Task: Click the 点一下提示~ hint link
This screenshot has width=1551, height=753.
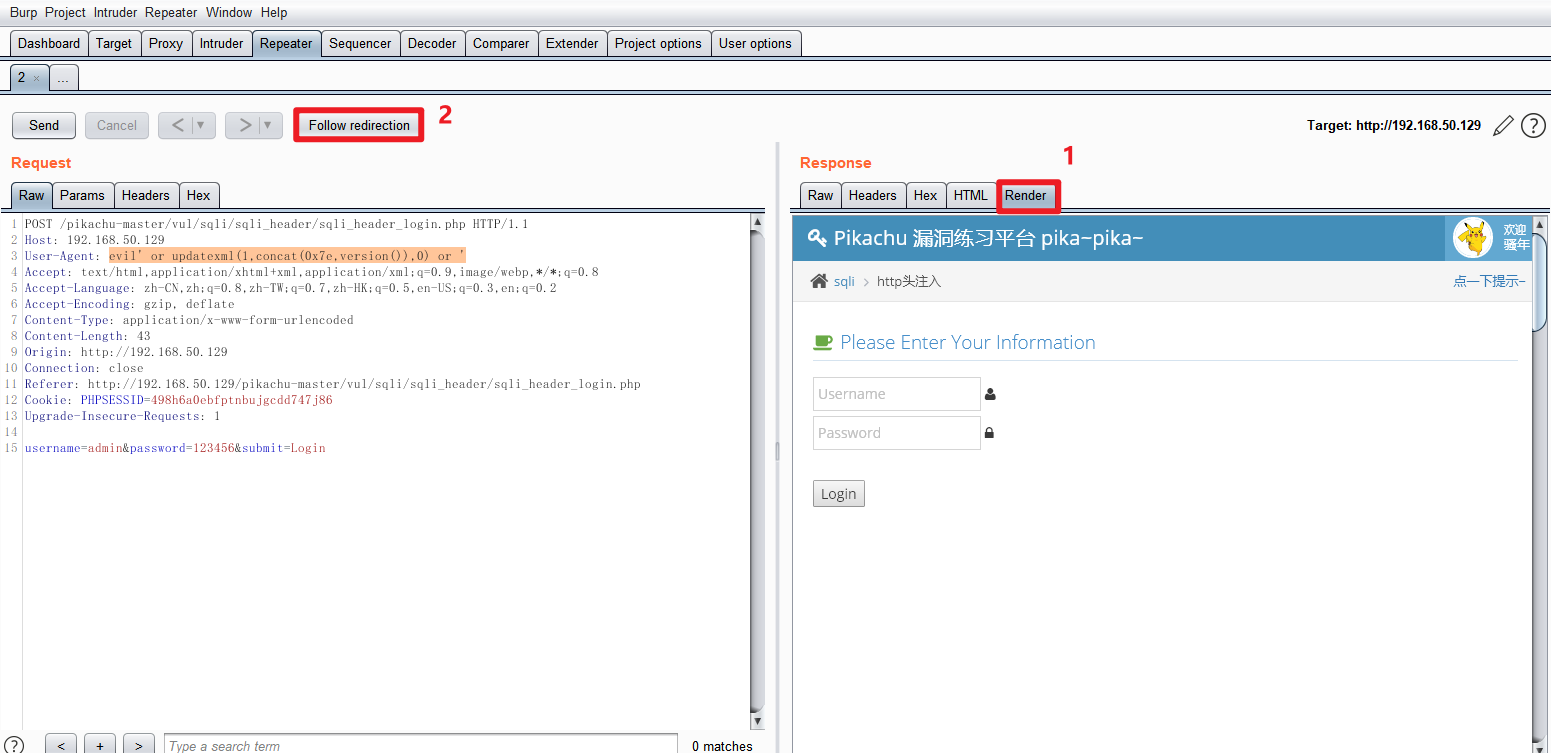Action: [1489, 282]
